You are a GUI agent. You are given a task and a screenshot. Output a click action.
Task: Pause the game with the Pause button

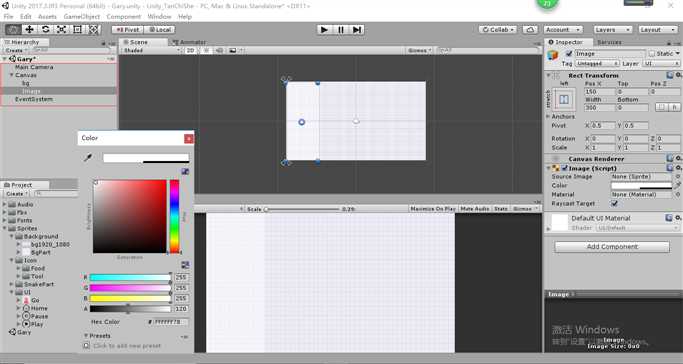pyautogui.click(x=340, y=30)
